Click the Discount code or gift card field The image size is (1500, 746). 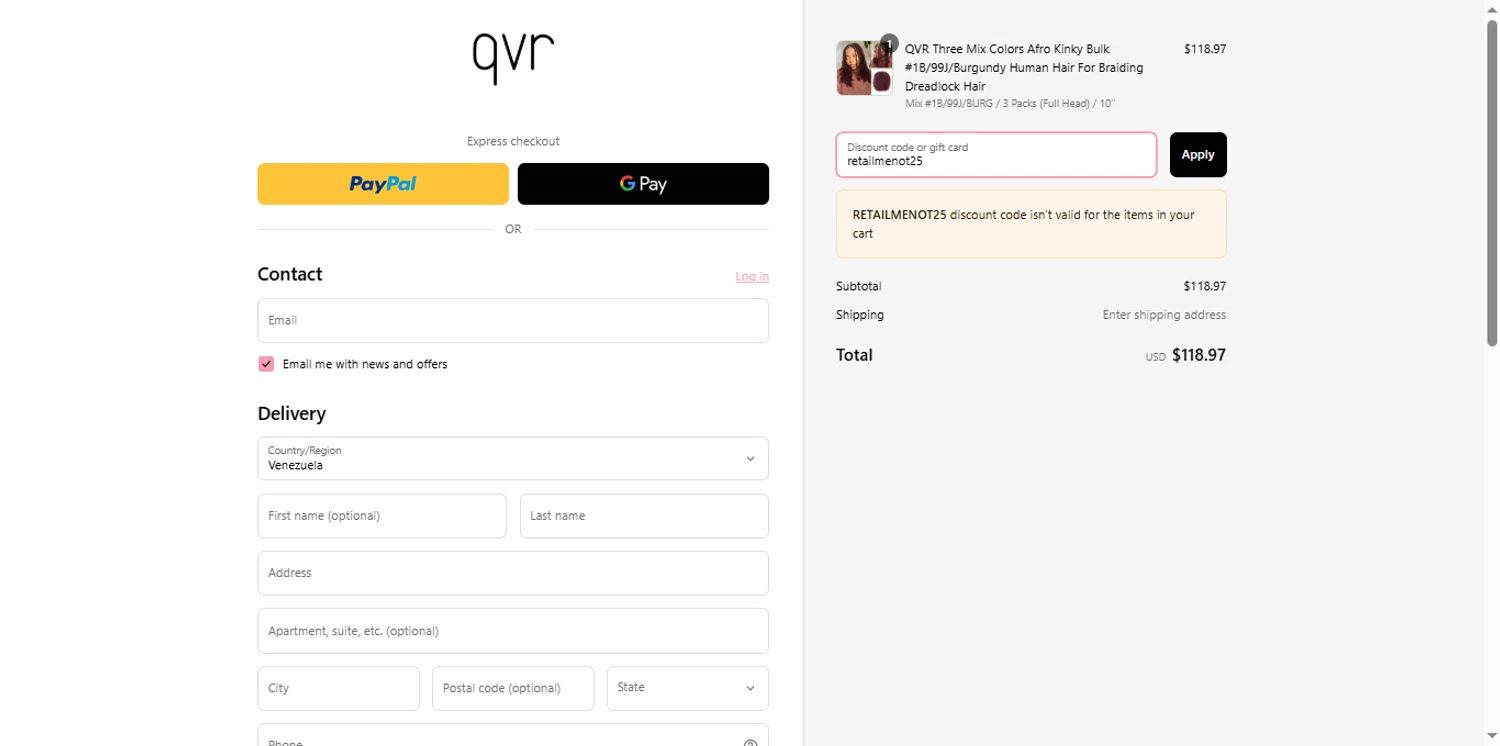(996, 155)
